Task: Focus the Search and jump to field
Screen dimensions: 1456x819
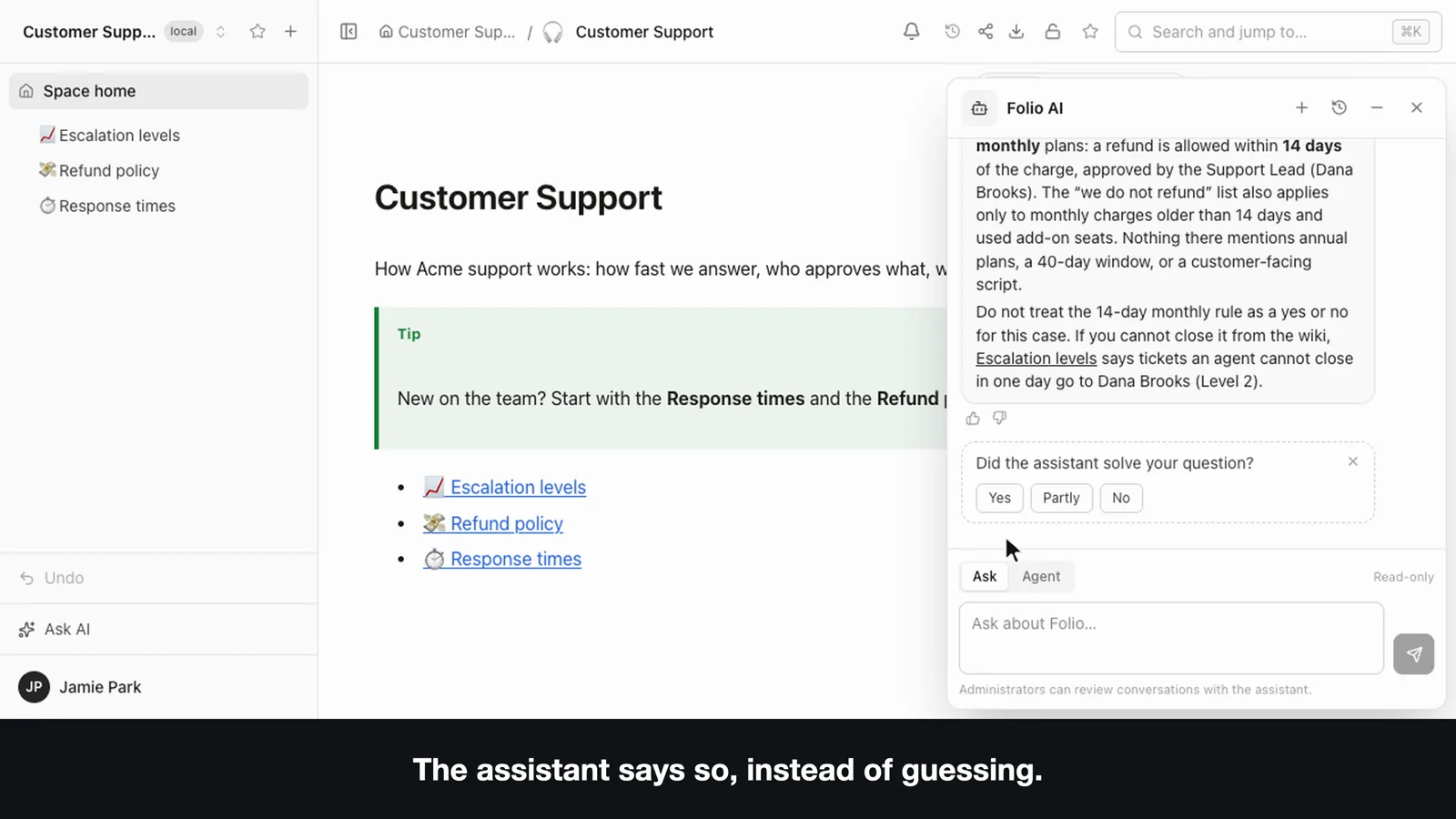Action: [x=1278, y=32]
